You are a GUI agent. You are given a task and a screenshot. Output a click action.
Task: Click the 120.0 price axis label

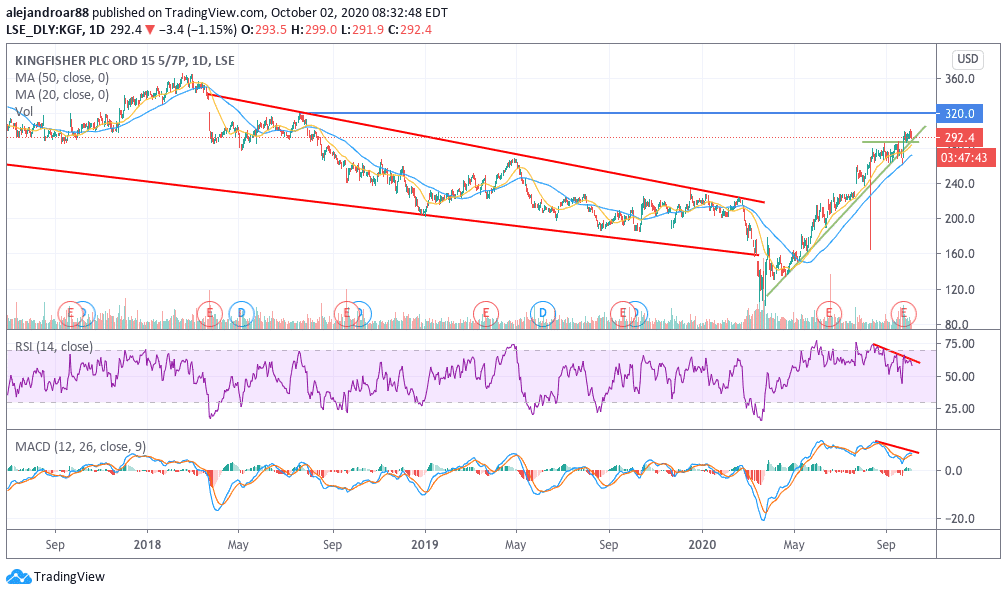[x=959, y=290]
